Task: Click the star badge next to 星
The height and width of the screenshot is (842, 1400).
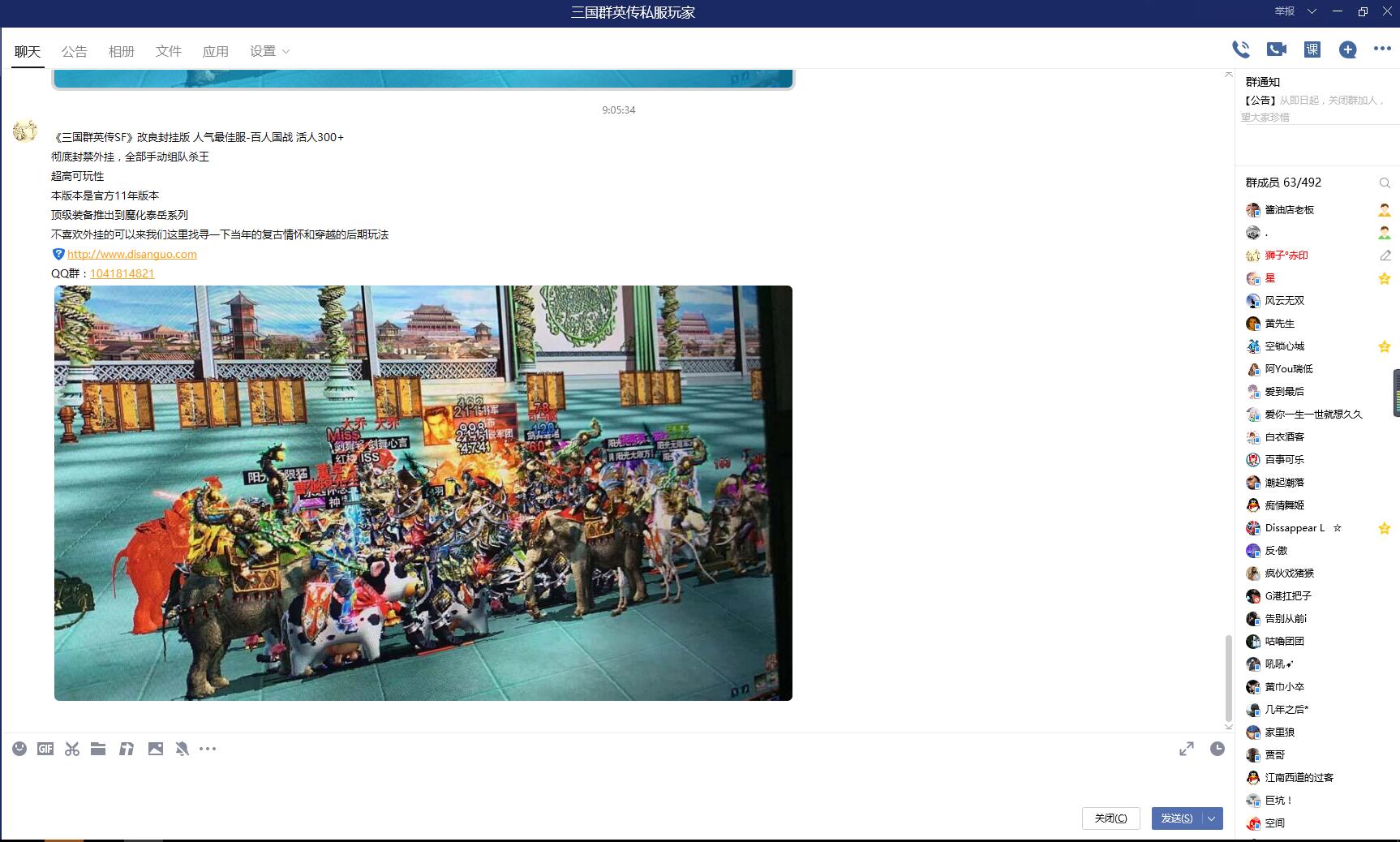Action: click(x=1385, y=278)
